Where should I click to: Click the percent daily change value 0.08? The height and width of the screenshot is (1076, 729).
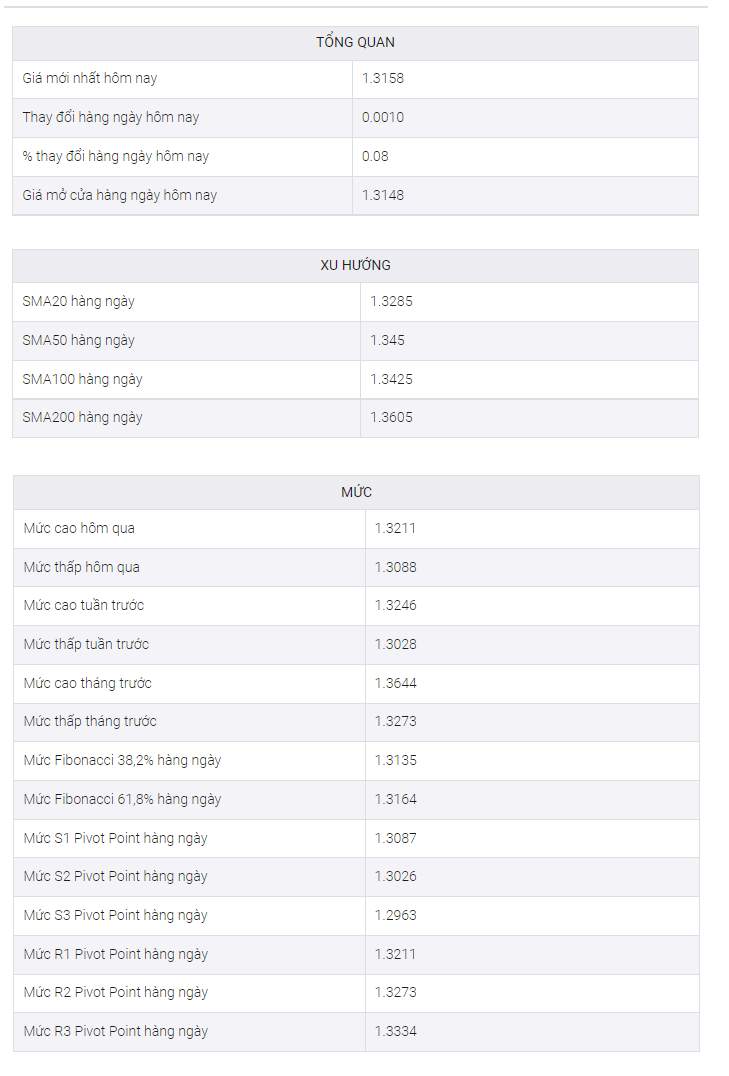[375, 156]
